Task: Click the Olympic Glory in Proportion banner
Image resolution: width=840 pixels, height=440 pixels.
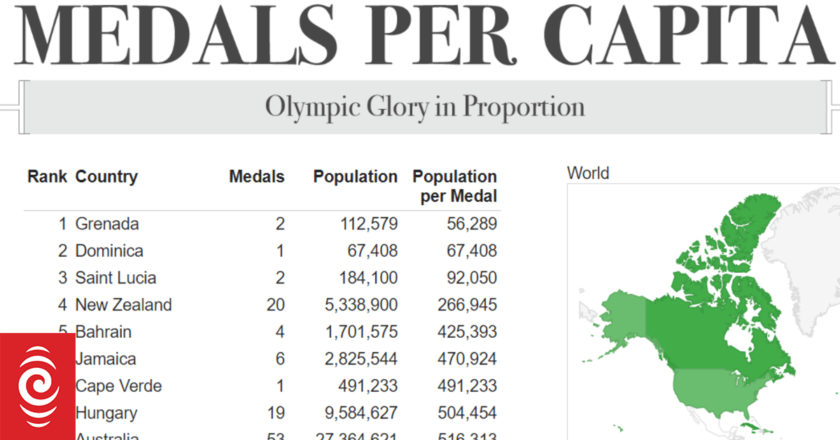Action: tap(425, 106)
